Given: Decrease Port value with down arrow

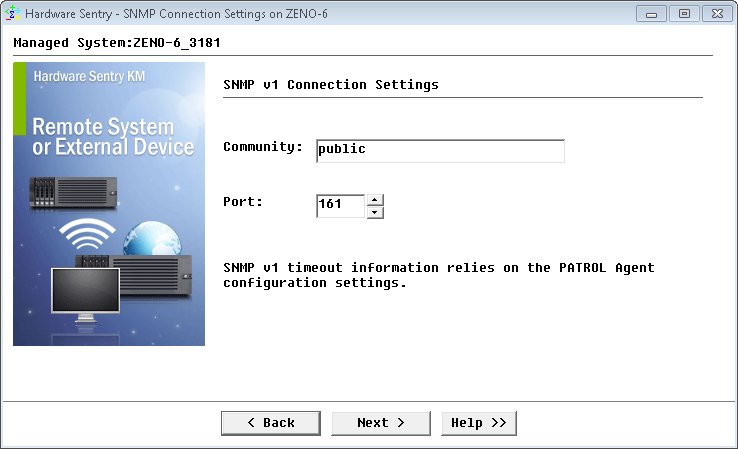Looking at the screenshot, I should tap(375, 212).
